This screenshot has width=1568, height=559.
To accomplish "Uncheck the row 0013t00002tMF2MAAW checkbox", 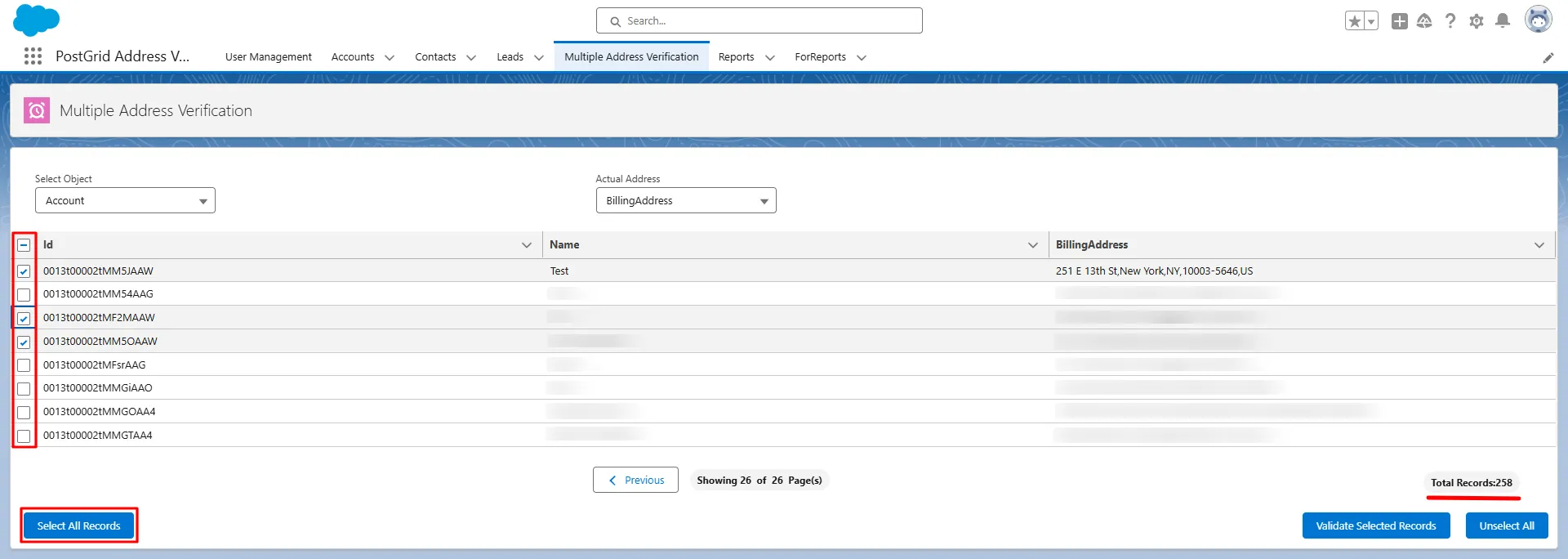I will [24, 318].
